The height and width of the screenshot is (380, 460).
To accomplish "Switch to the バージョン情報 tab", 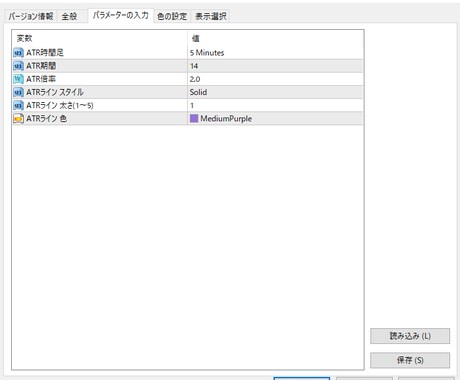I will (x=31, y=16).
